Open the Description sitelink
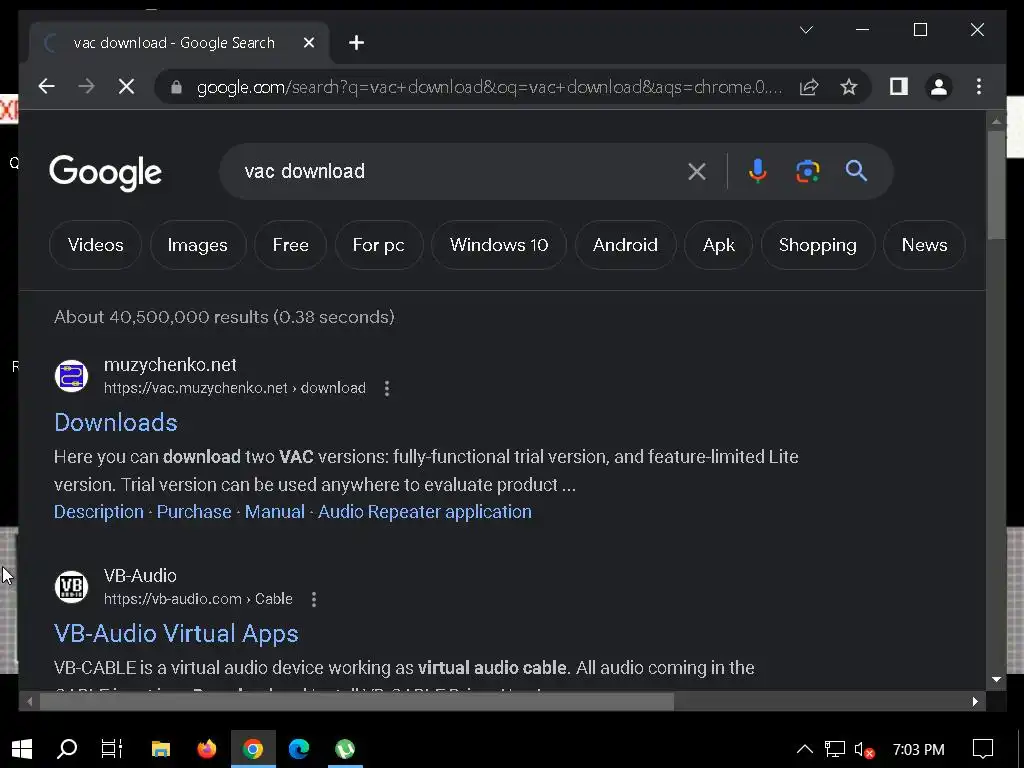1024x768 pixels. [99, 511]
